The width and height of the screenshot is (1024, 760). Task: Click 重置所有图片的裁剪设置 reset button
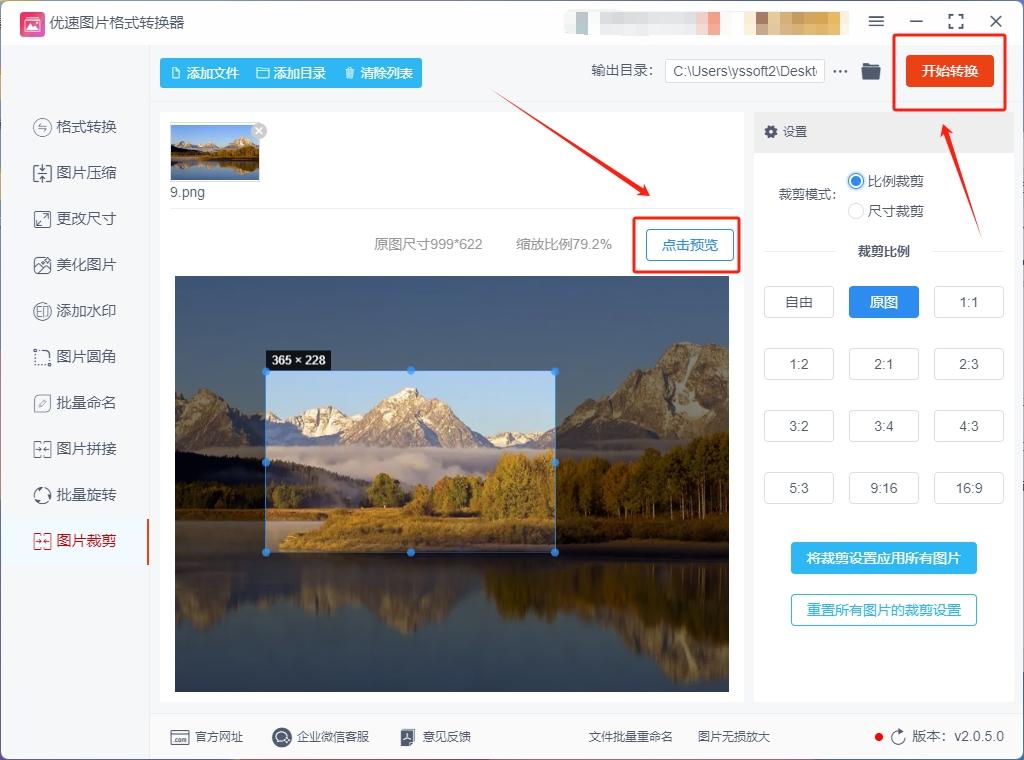[x=884, y=610]
